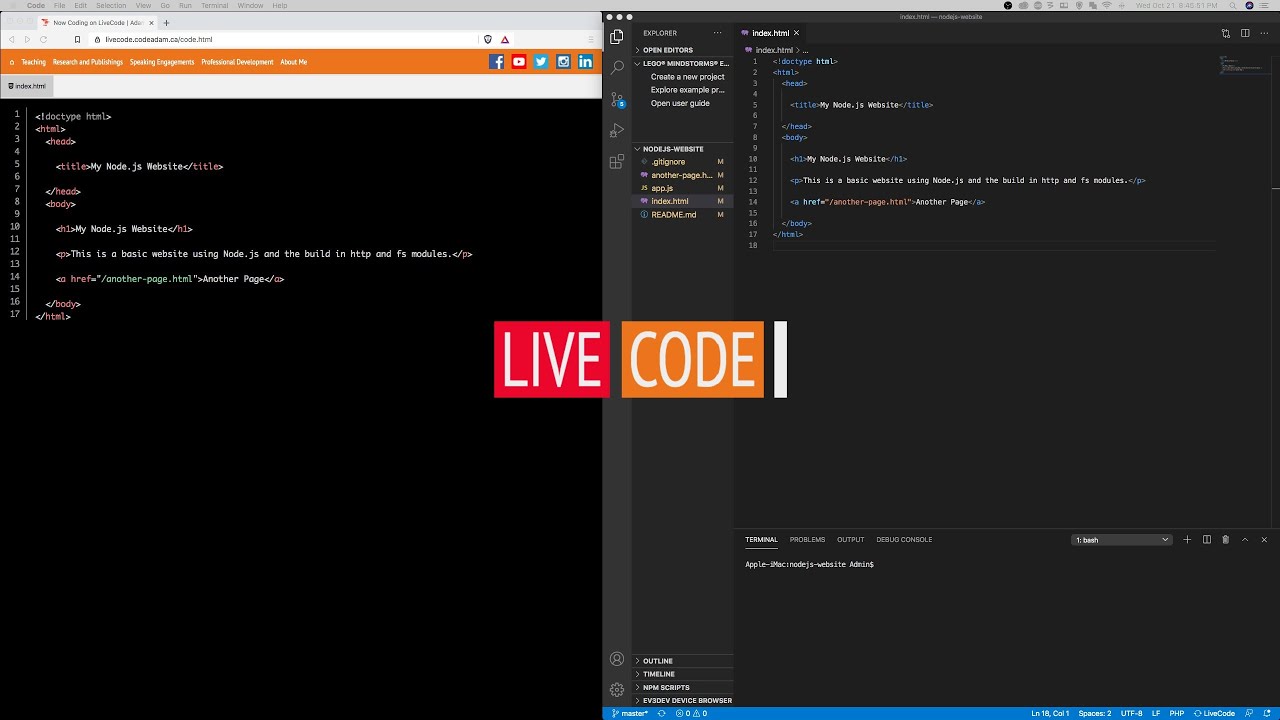Open editor More Actions ellipsis

click(1264, 33)
